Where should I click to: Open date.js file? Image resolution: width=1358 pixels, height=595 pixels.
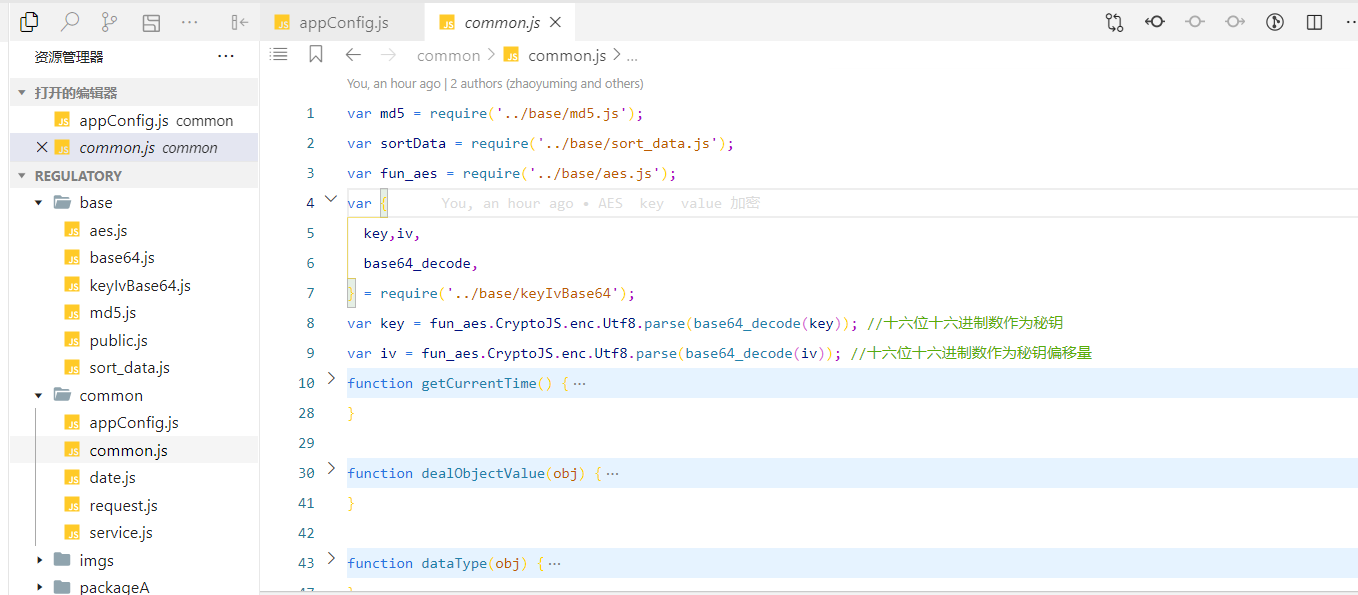[x=112, y=478]
